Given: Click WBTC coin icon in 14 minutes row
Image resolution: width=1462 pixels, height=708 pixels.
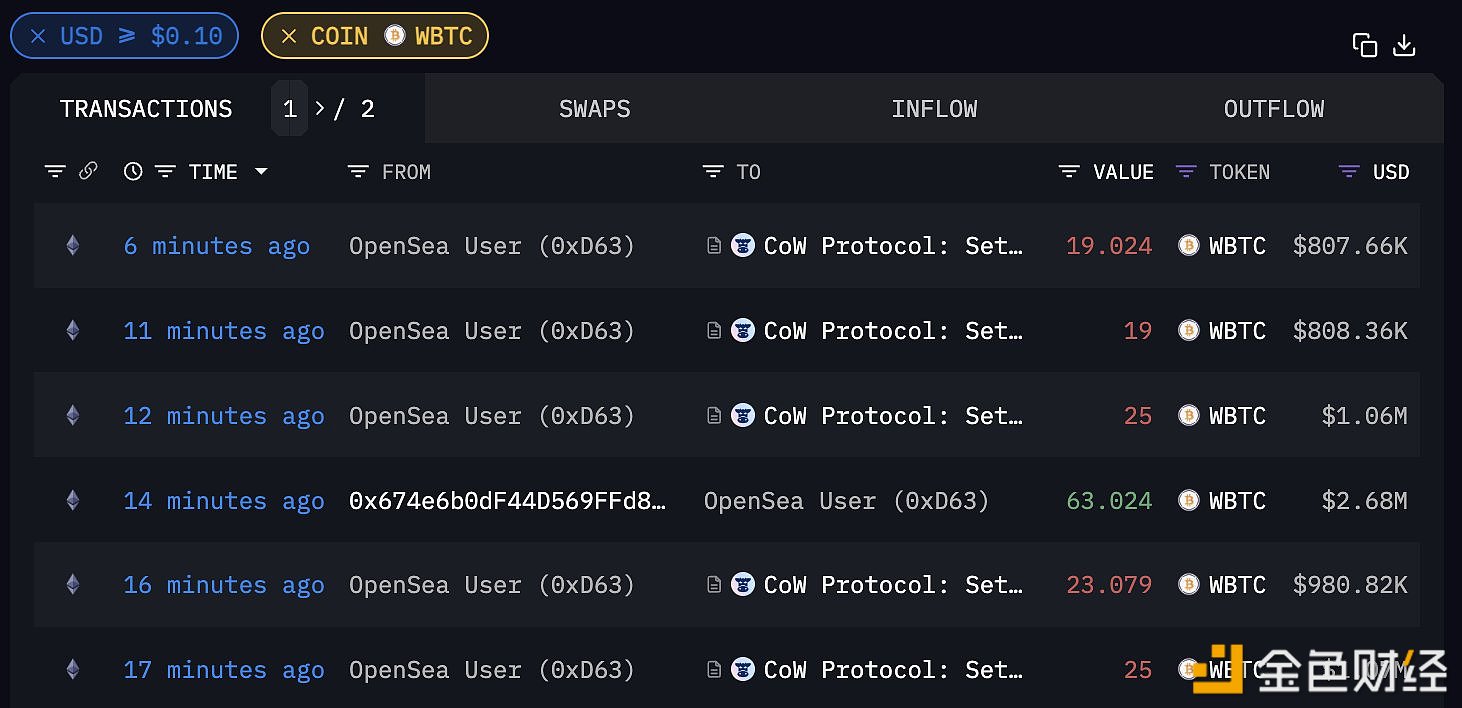Looking at the screenshot, I should pyautogui.click(x=1188, y=500).
